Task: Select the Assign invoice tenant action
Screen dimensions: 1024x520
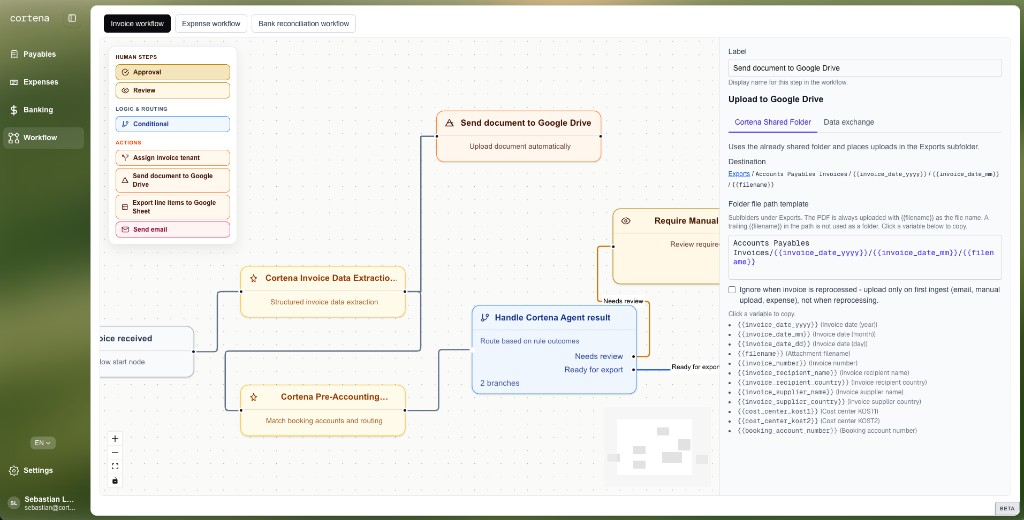Action: coord(172,158)
